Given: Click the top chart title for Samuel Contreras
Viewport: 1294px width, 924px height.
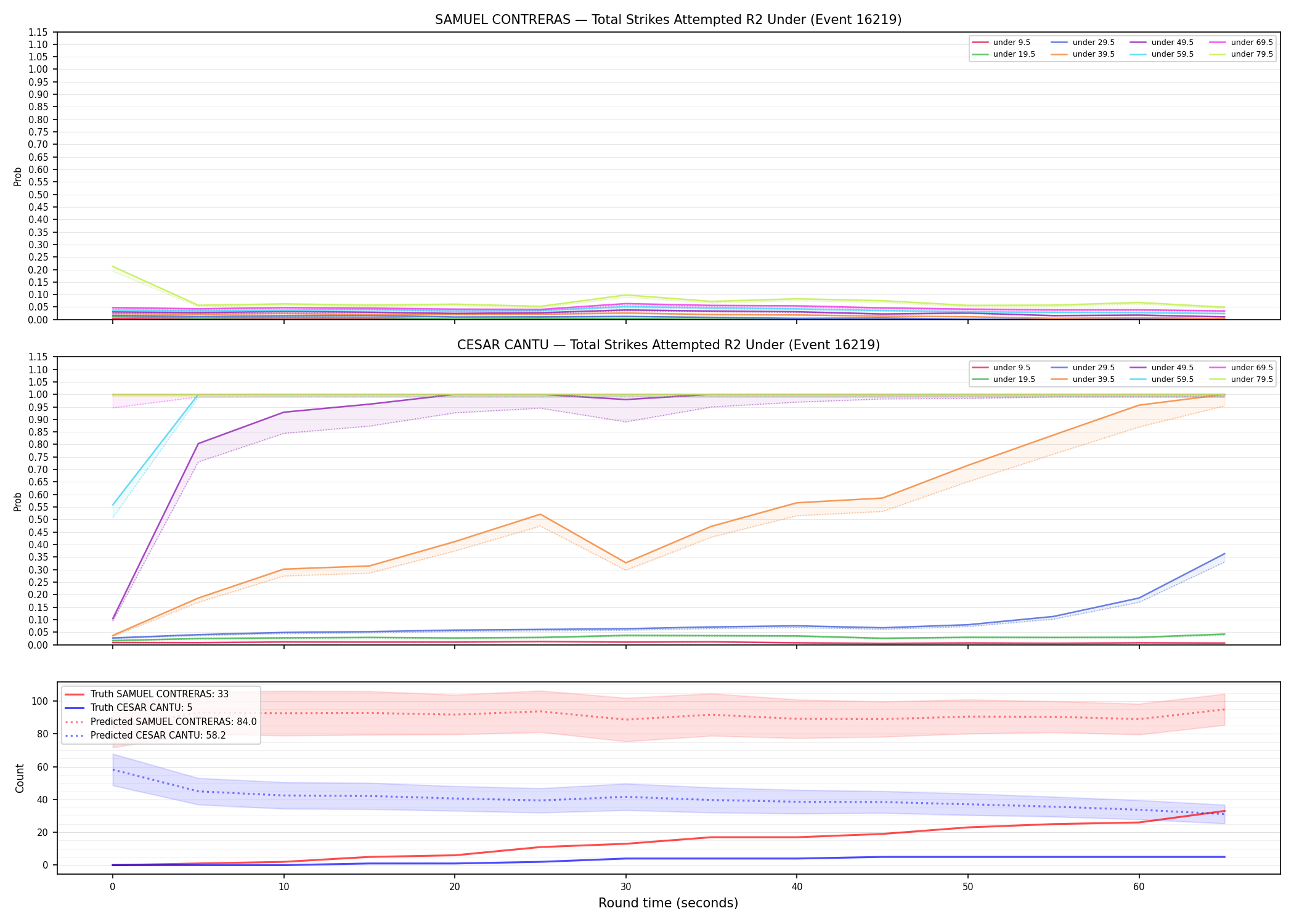Looking at the screenshot, I should tap(668, 20).
